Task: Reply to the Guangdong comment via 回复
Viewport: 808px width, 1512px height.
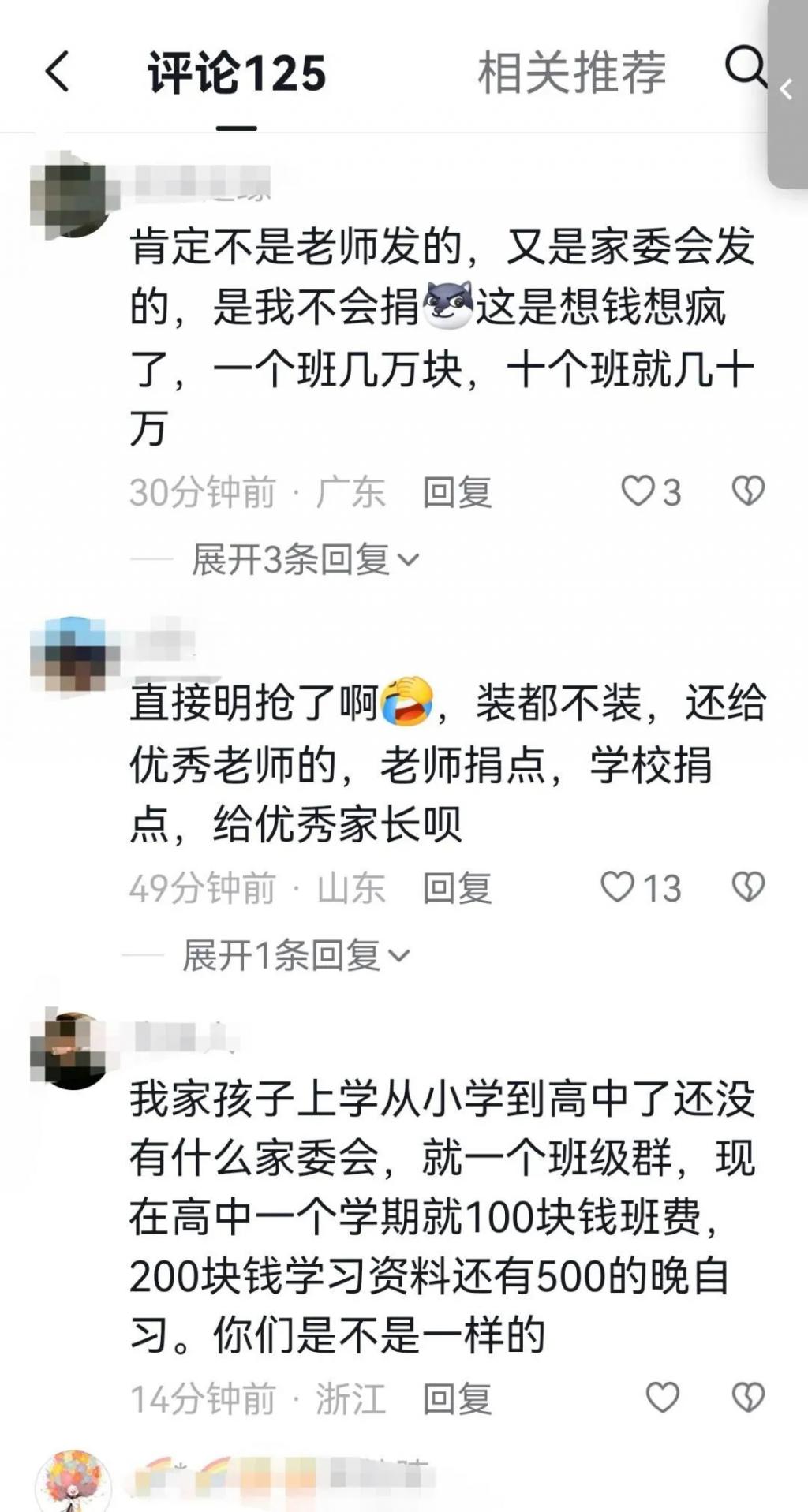Action: pos(457,493)
